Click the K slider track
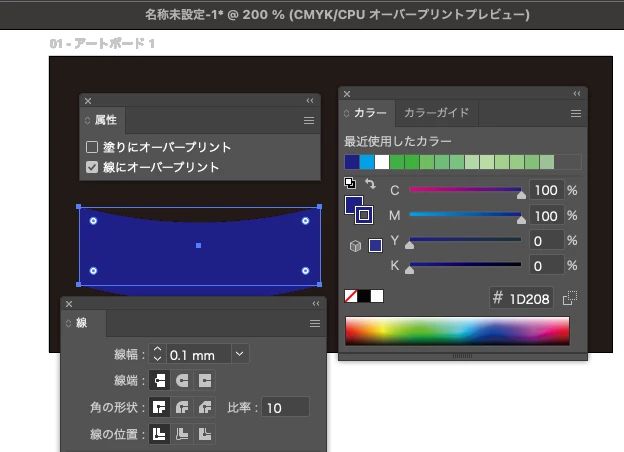The image size is (624, 452). click(x=465, y=265)
